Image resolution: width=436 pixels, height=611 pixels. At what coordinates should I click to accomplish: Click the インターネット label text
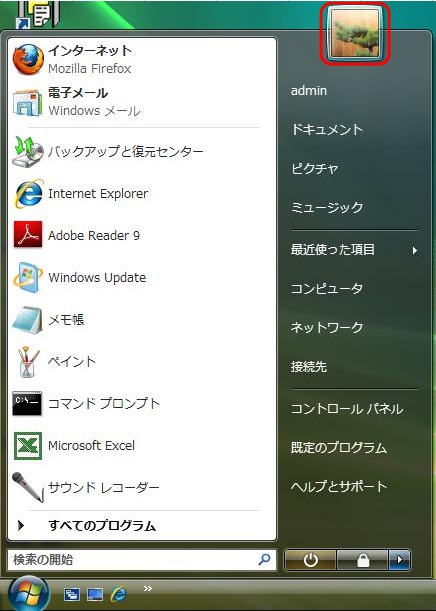click(90, 51)
